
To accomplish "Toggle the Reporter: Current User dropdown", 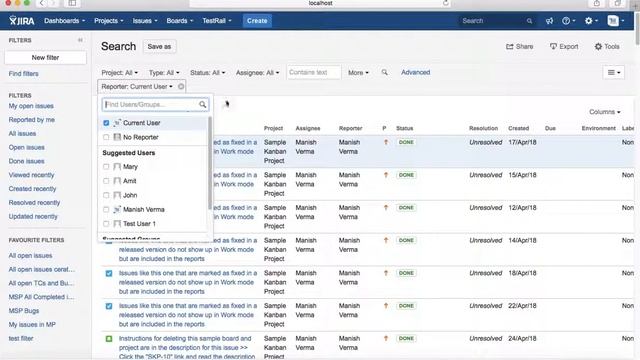I will coord(137,87).
